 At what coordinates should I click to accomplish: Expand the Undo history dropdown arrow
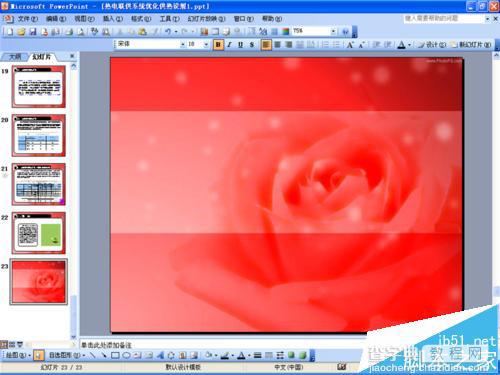tap(175, 32)
